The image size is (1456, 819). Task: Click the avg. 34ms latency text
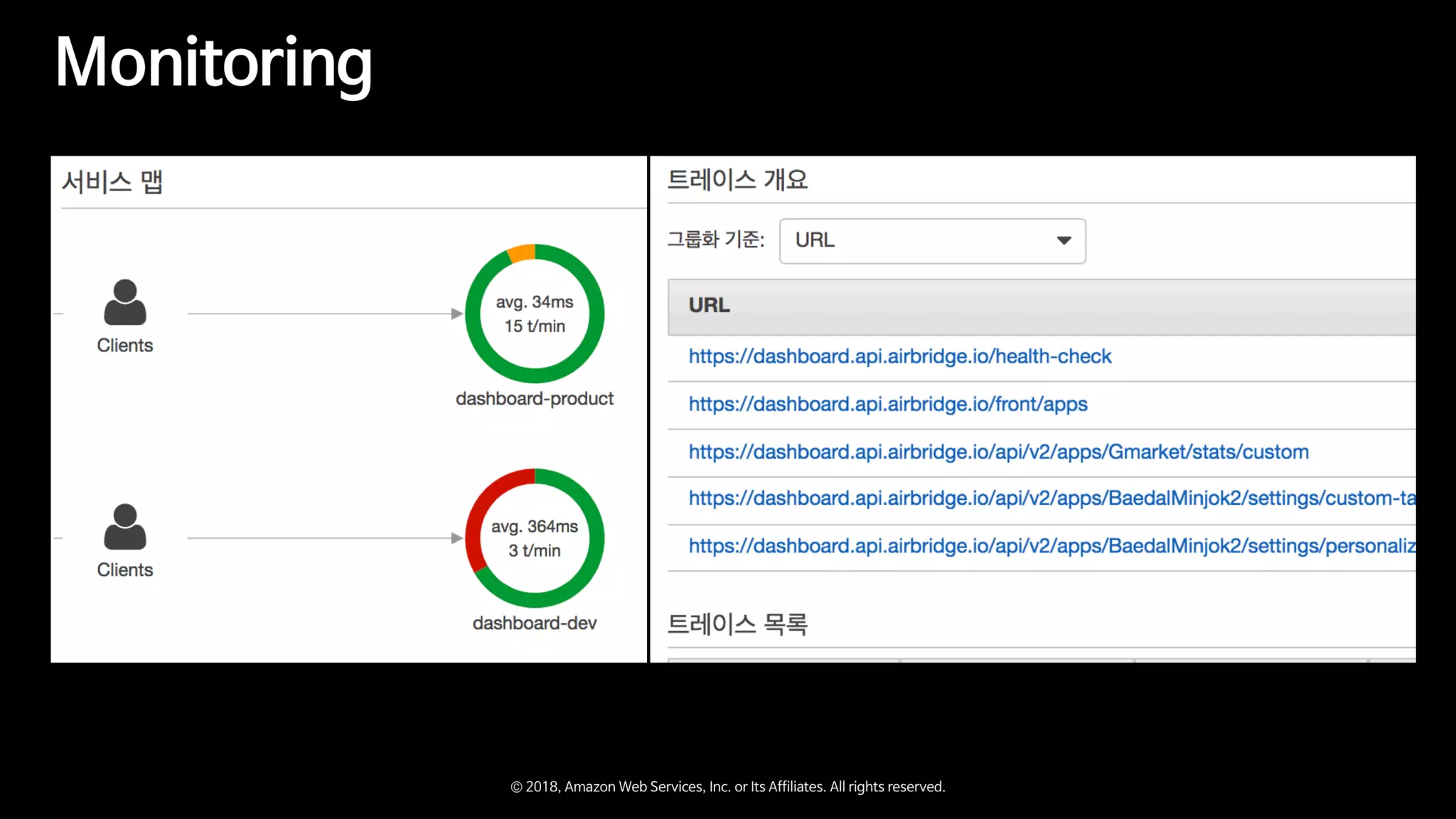coord(535,302)
